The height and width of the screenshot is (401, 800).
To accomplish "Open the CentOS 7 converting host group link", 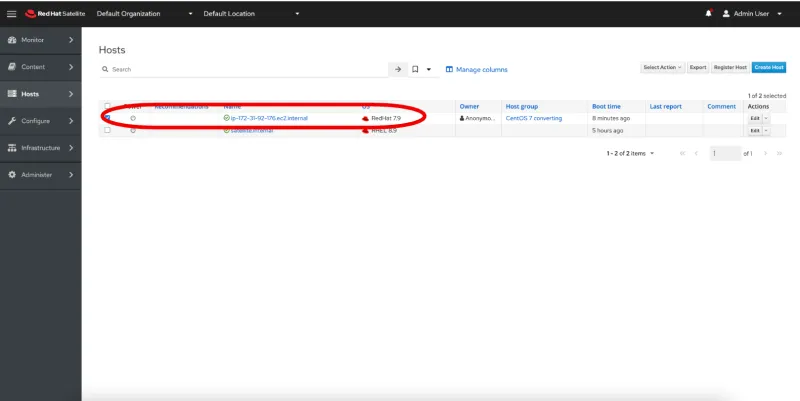I will pyautogui.click(x=534, y=118).
